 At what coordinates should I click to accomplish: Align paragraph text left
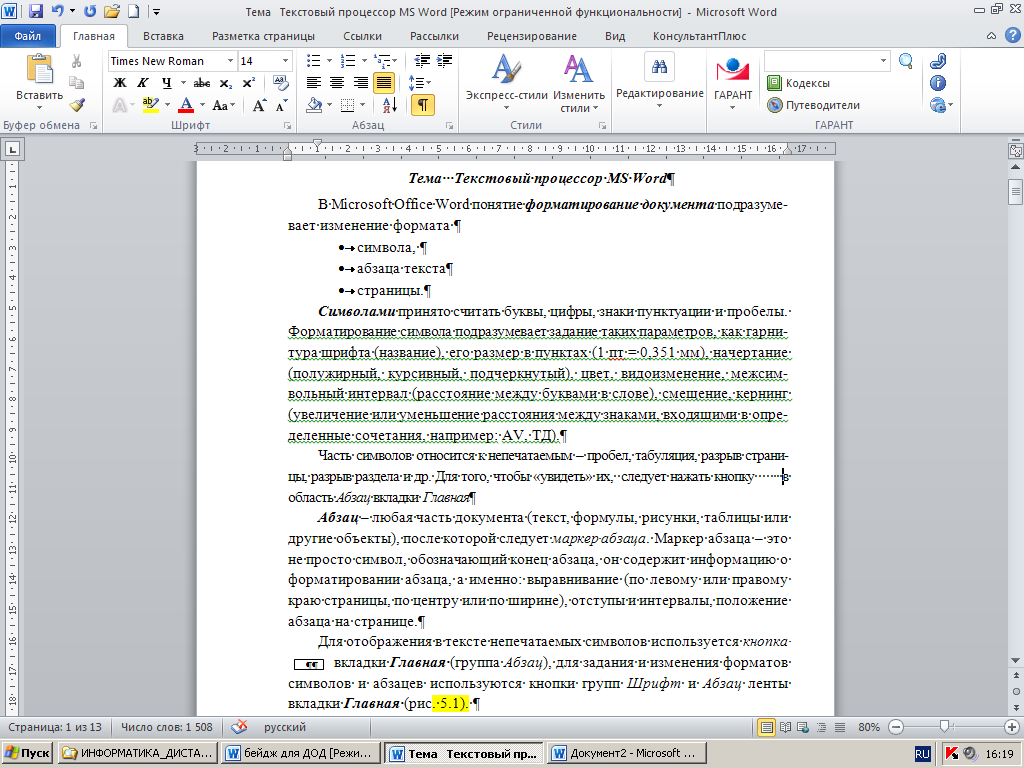[314, 83]
